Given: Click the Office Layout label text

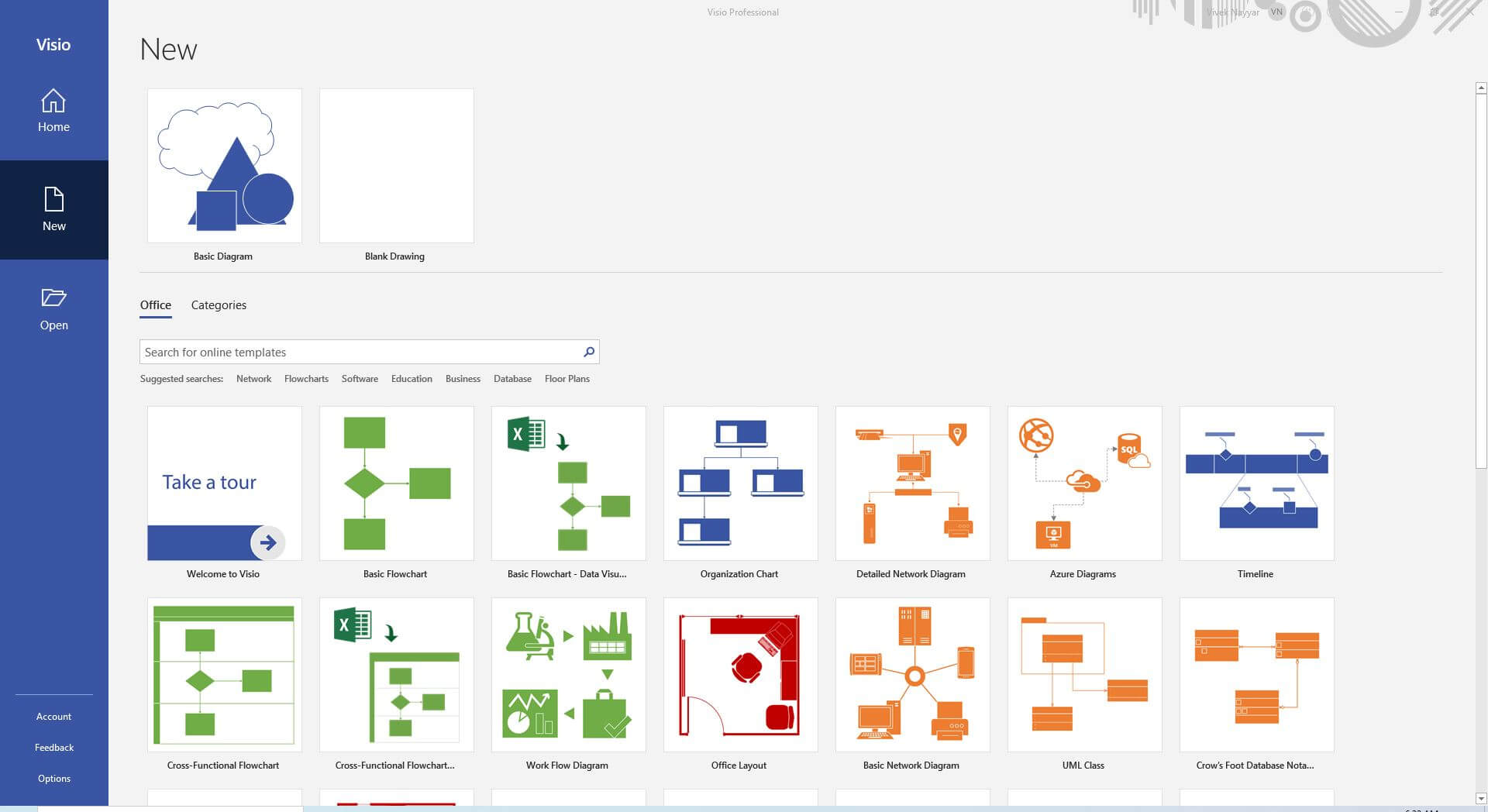Looking at the screenshot, I should (739, 766).
